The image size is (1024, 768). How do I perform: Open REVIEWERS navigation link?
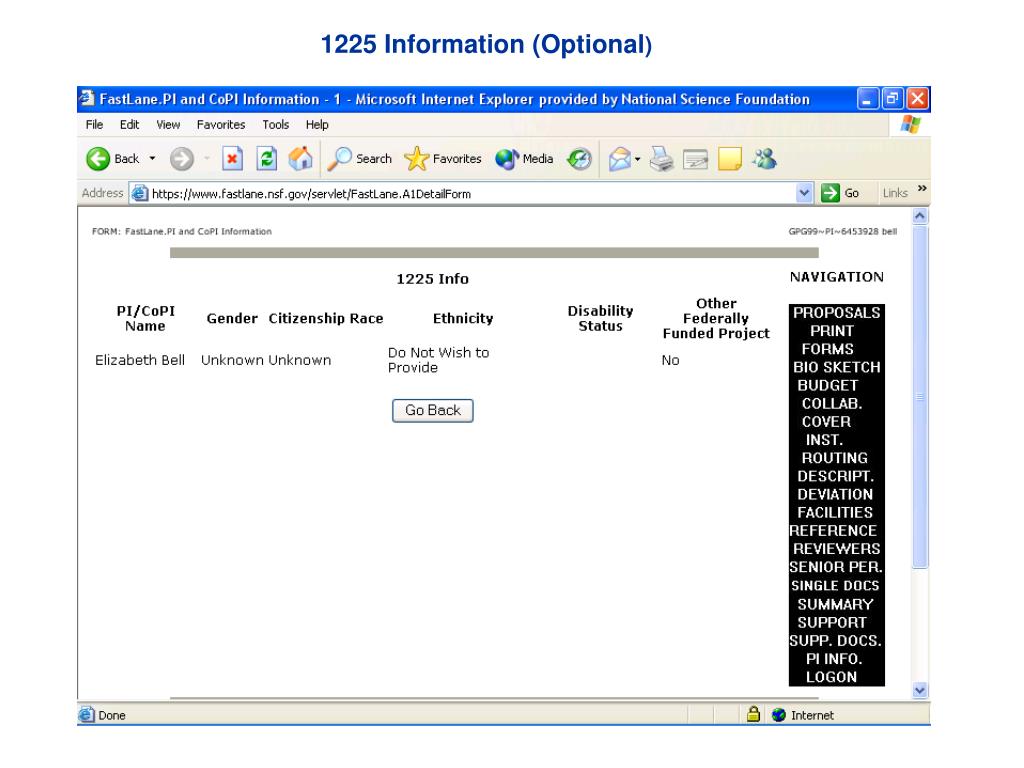tap(837, 549)
